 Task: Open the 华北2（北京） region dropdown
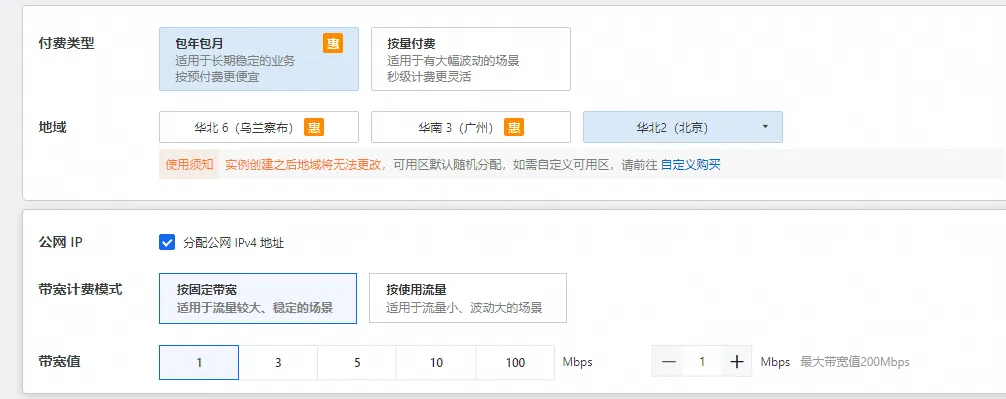coord(682,127)
